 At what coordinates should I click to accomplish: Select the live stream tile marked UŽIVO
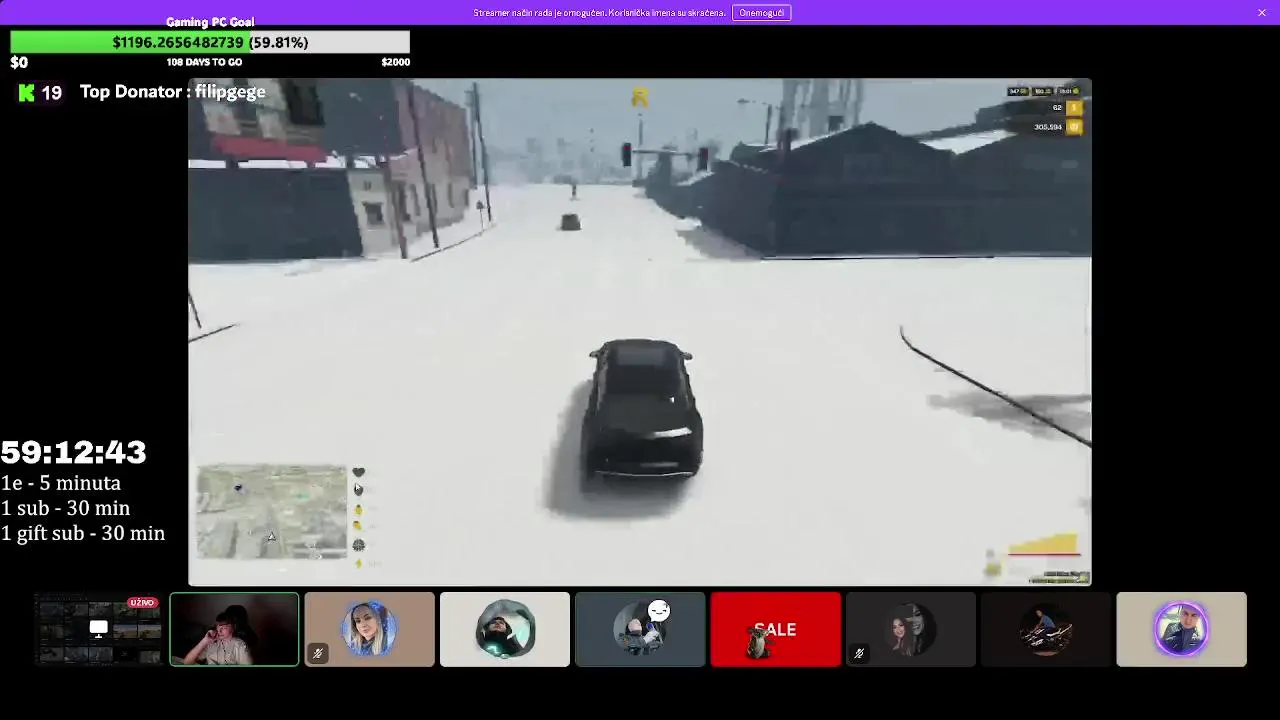coord(98,629)
